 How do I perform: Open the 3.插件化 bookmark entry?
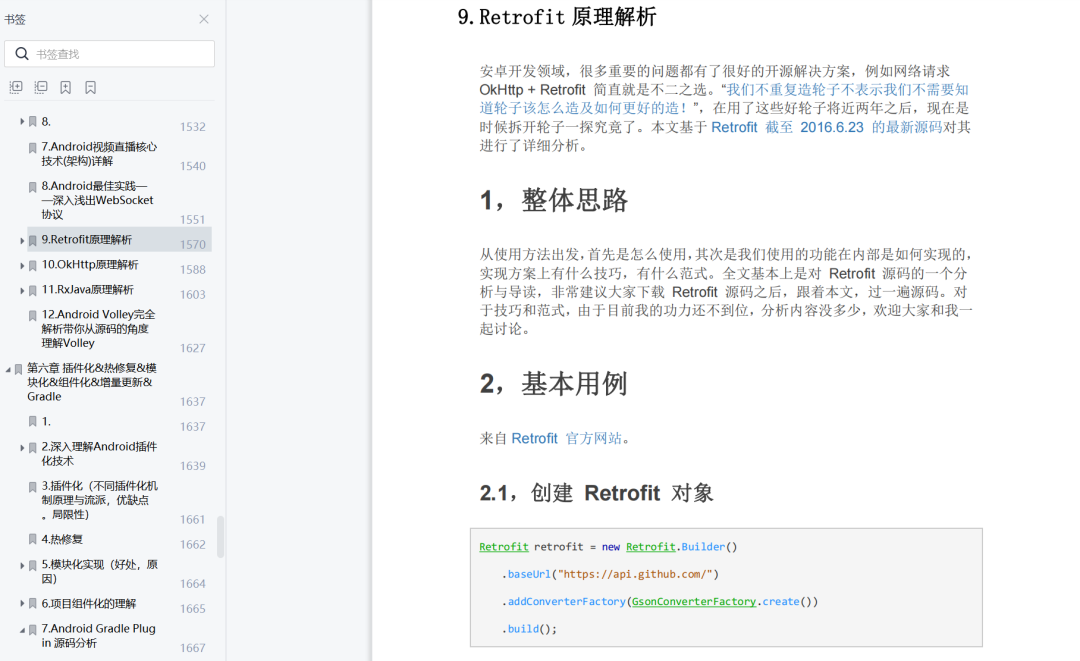pyautogui.click(x=99, y=500)
